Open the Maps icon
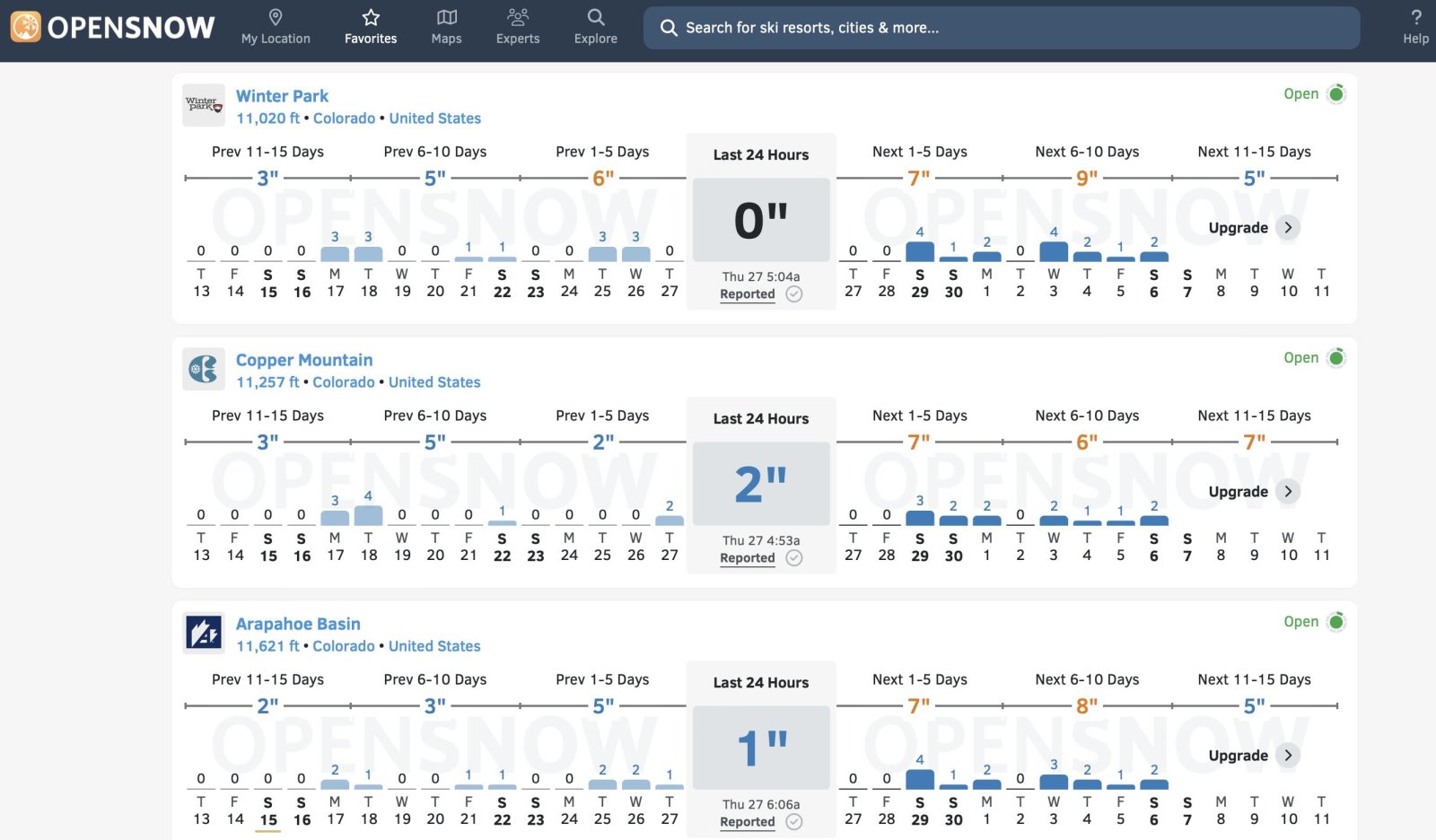 [x=446, y=17]
